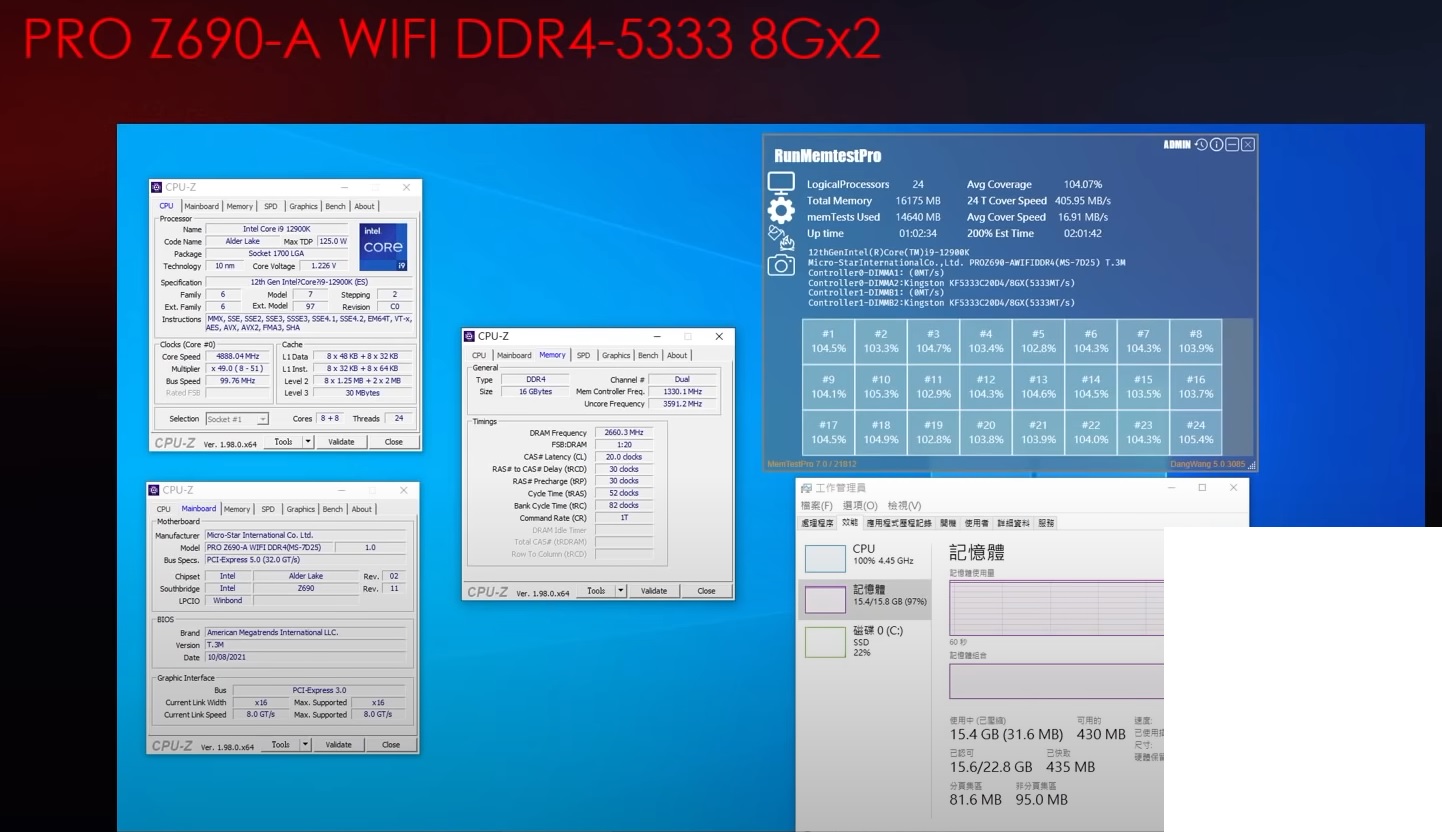Click the motherboard Model field PRO Z690-A WIFI DDR4
Screen dimensions: 1442x832
point(269,547)
